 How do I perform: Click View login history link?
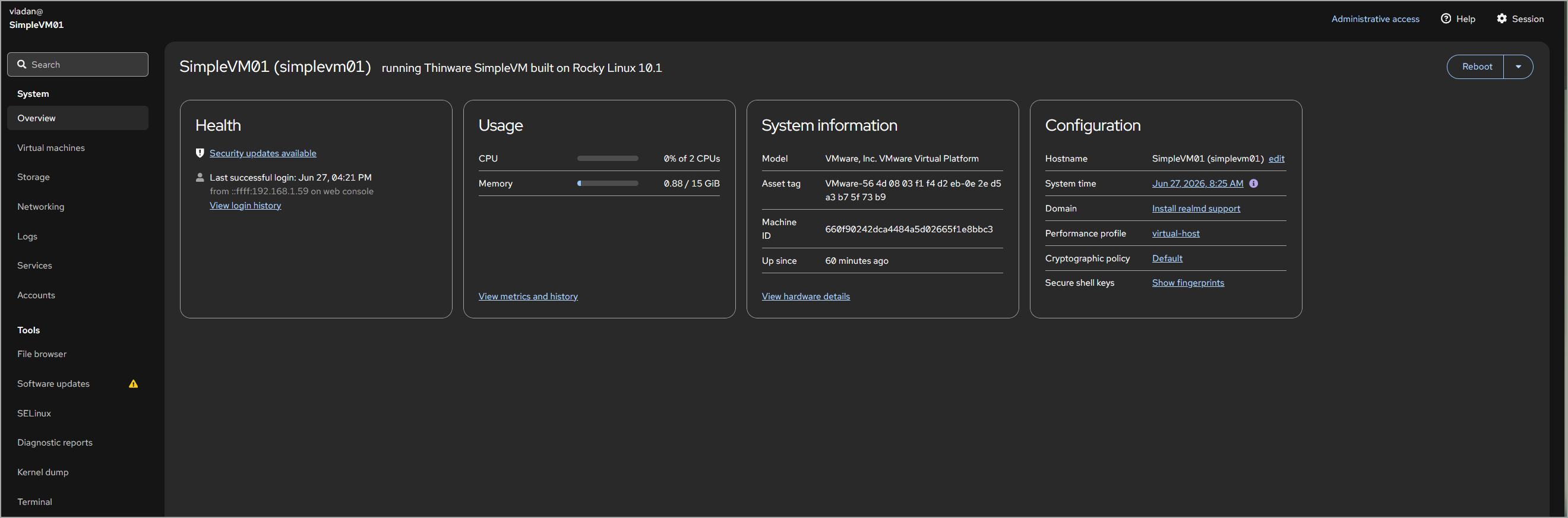pyautogui.click(x=245, y=206)
